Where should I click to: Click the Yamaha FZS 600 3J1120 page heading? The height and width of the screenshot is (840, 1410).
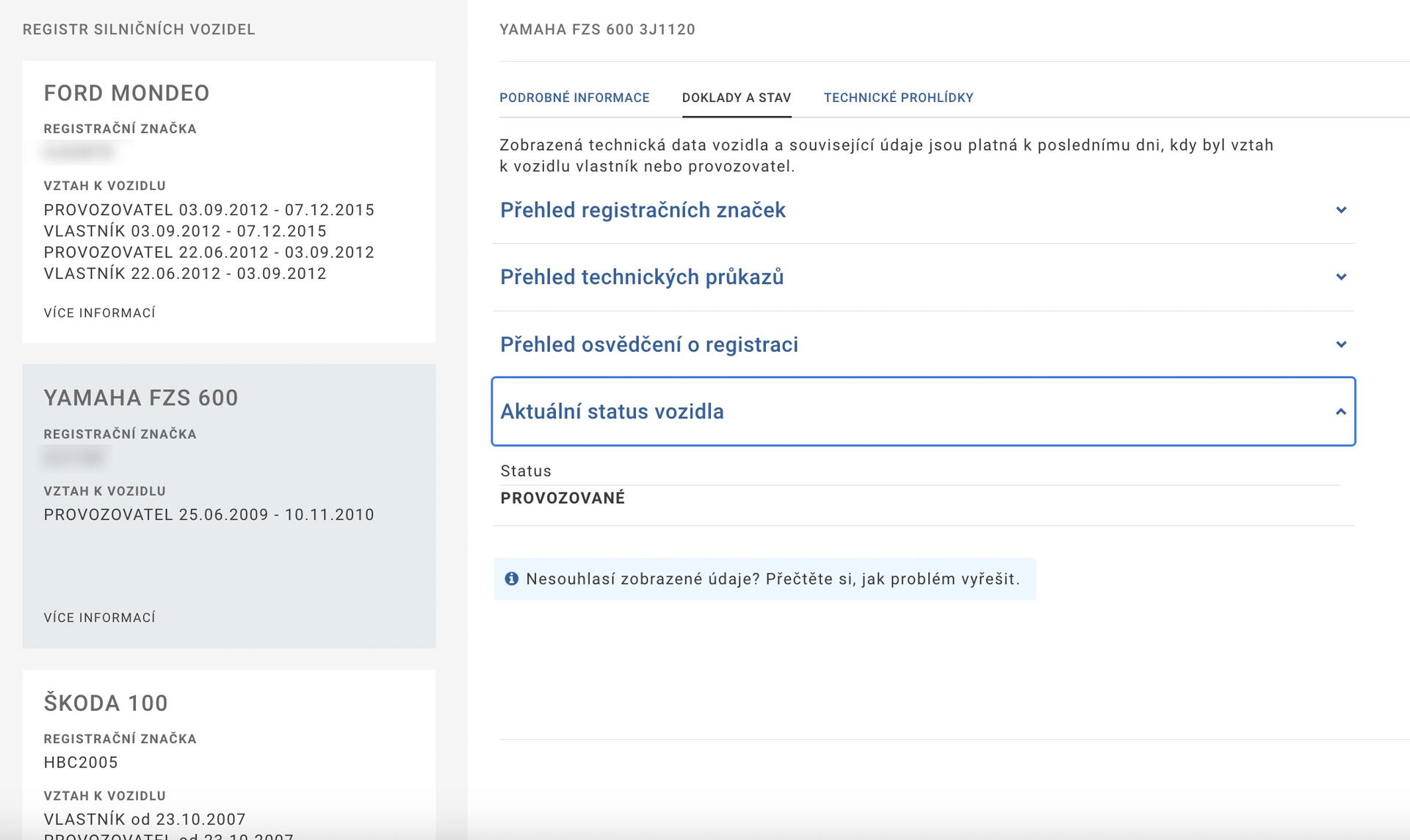(597, 29)
